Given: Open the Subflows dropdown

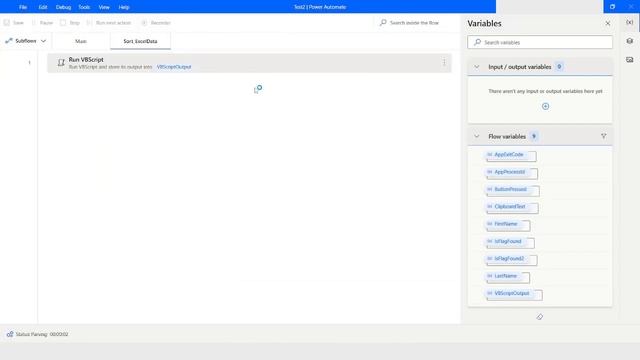Looking at the screenshot, I should tap(26, 41).
